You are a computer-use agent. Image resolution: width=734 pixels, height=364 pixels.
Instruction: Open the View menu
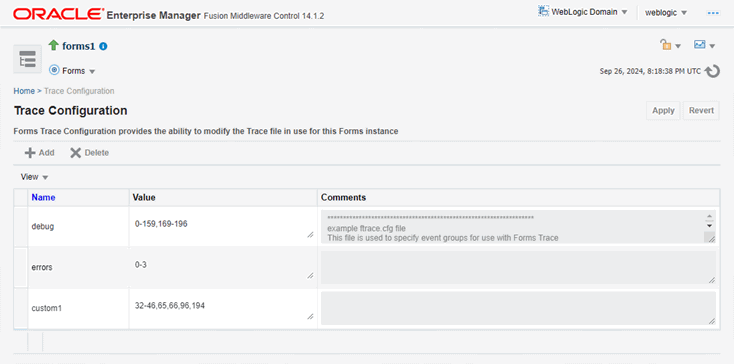(x=34, y=177)
